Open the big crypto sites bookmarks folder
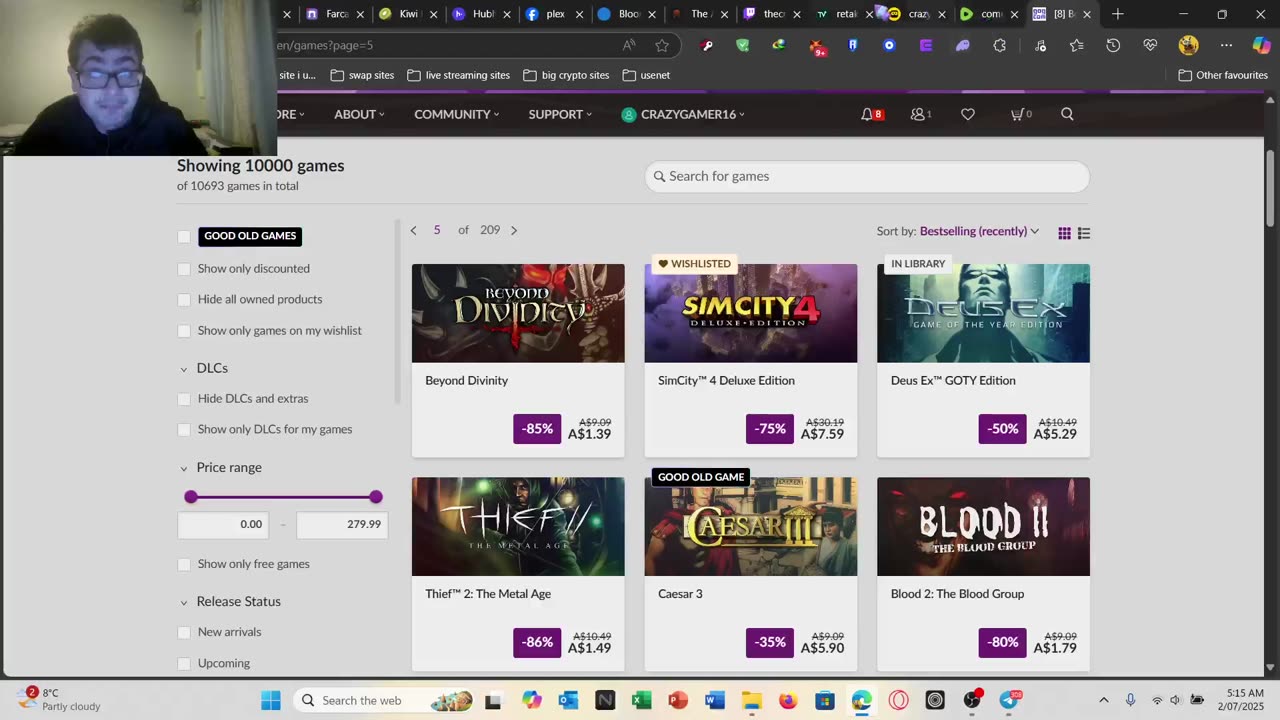Viewport: 1280px width, 720px height. coord(565,75)
